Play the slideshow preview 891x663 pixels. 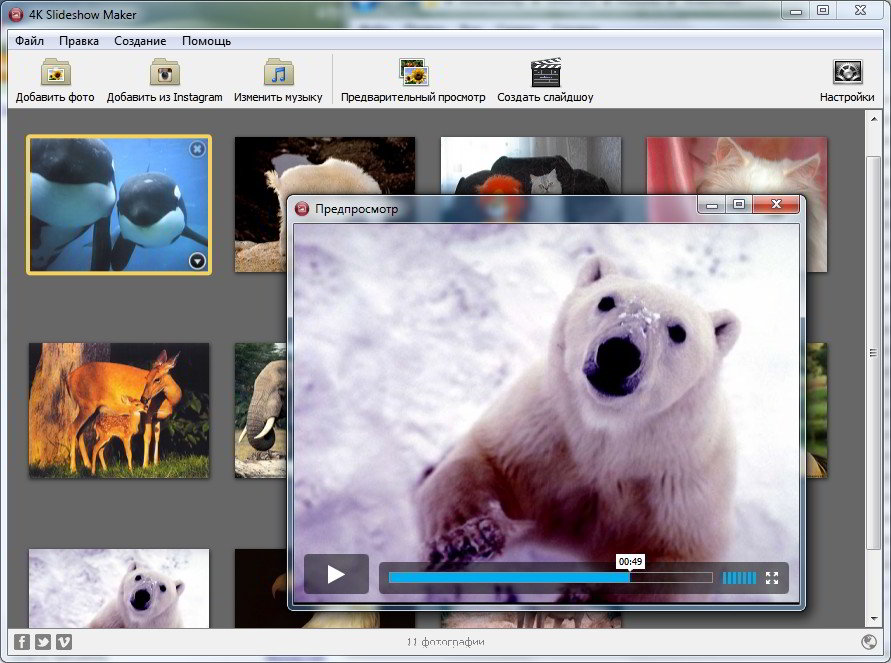[336, 574]
